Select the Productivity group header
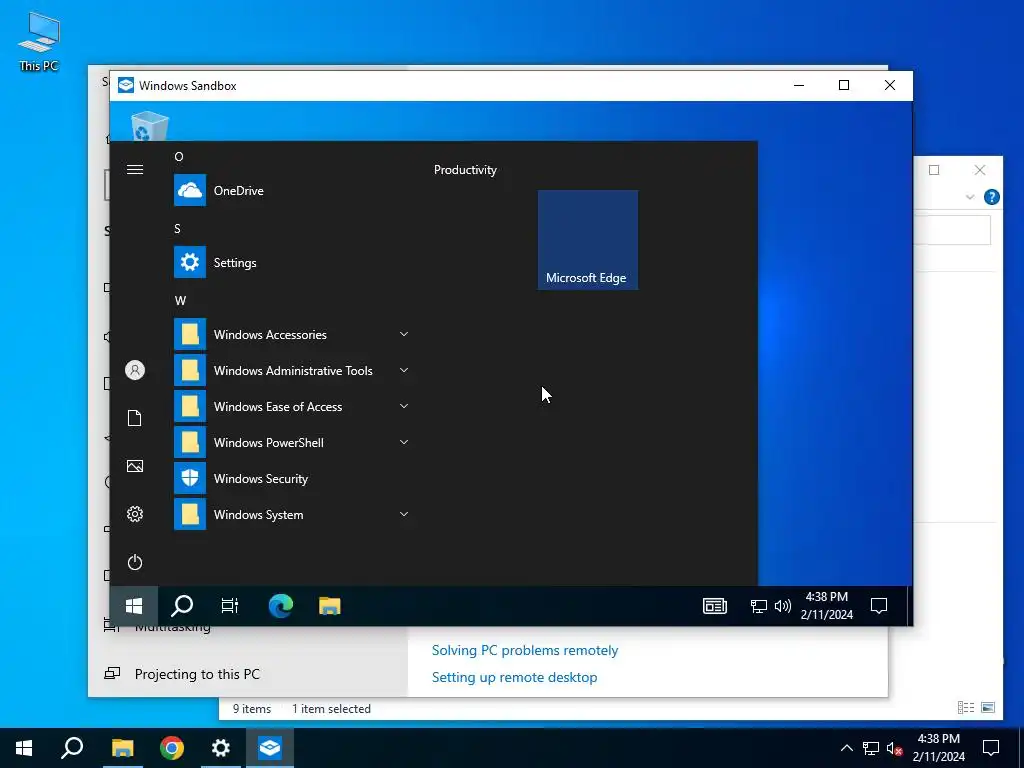The image size is (1024, 768). tap(465, 170)
